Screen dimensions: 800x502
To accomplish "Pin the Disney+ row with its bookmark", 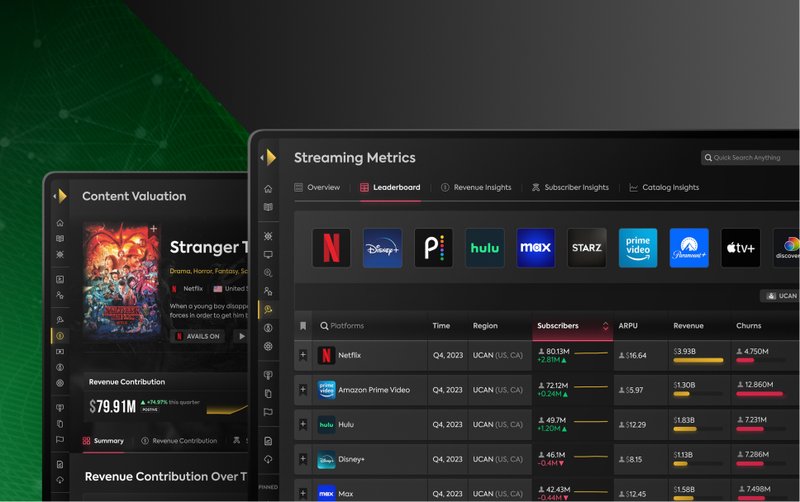I will (x=303, y=459).
